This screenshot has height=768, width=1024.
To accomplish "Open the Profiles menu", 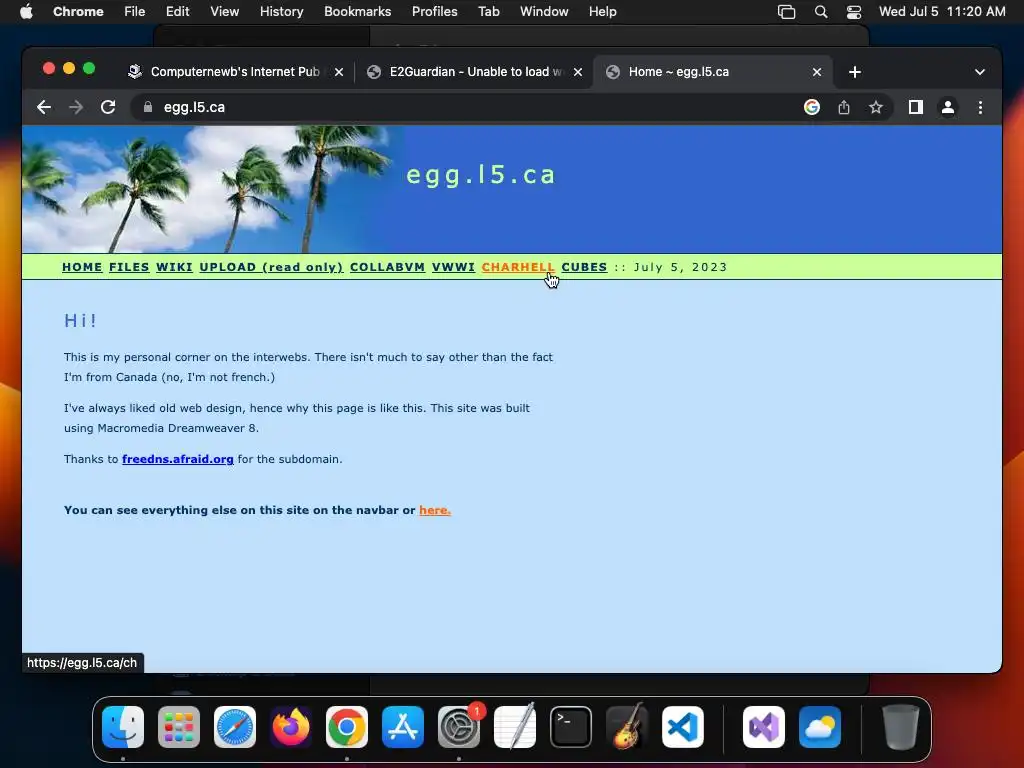I will point(434,12).
